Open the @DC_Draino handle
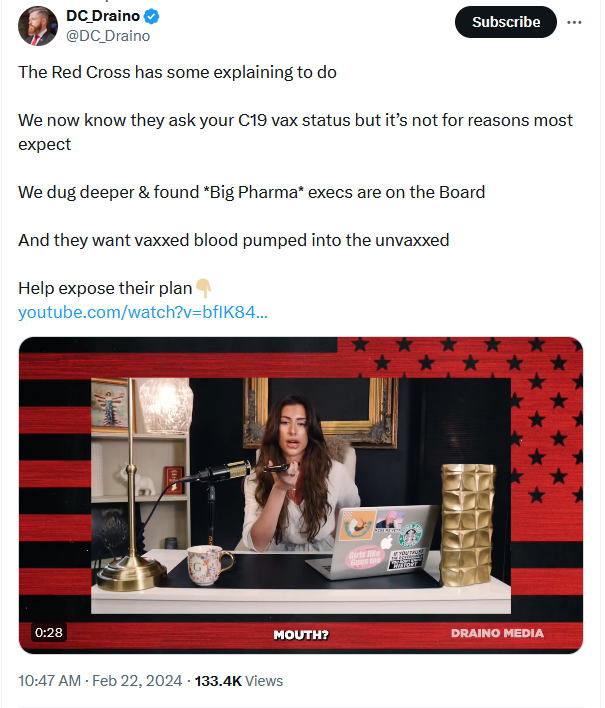Image resolution: width=605 pixels, height=708 pixels. [x=108, y=36]
